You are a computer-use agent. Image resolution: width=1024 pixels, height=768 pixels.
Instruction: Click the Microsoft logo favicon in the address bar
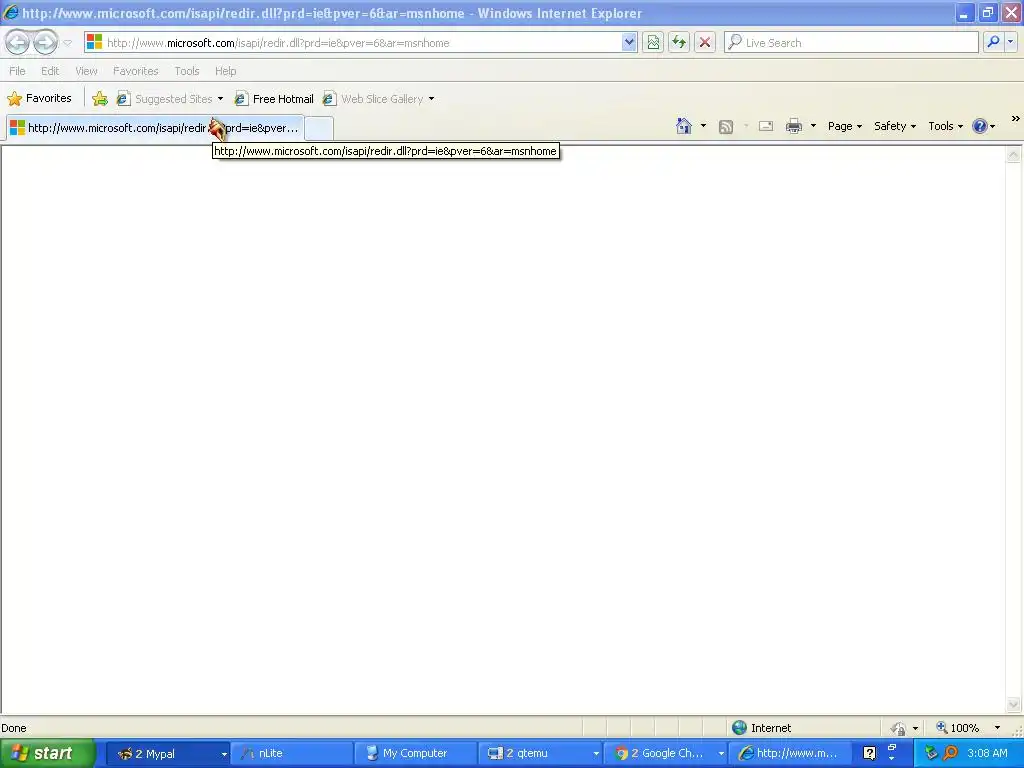point(95,42)
